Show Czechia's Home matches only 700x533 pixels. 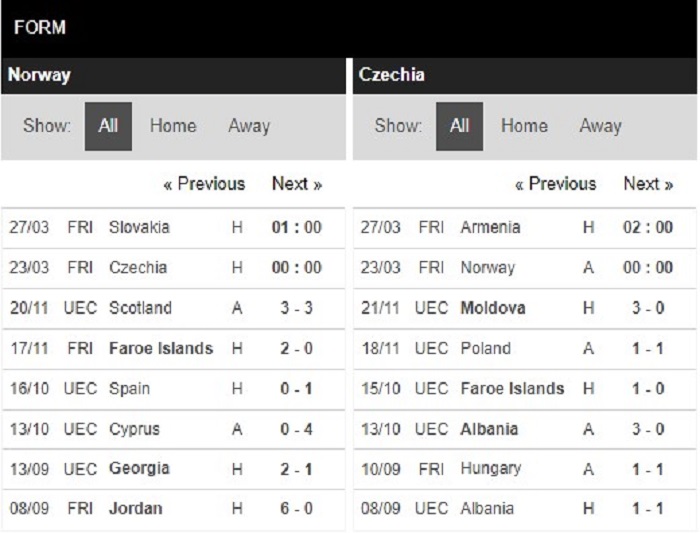pos(524,126)
